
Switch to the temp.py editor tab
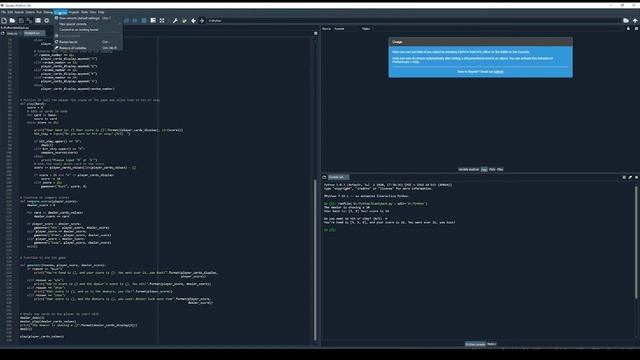tap(12, 33)
